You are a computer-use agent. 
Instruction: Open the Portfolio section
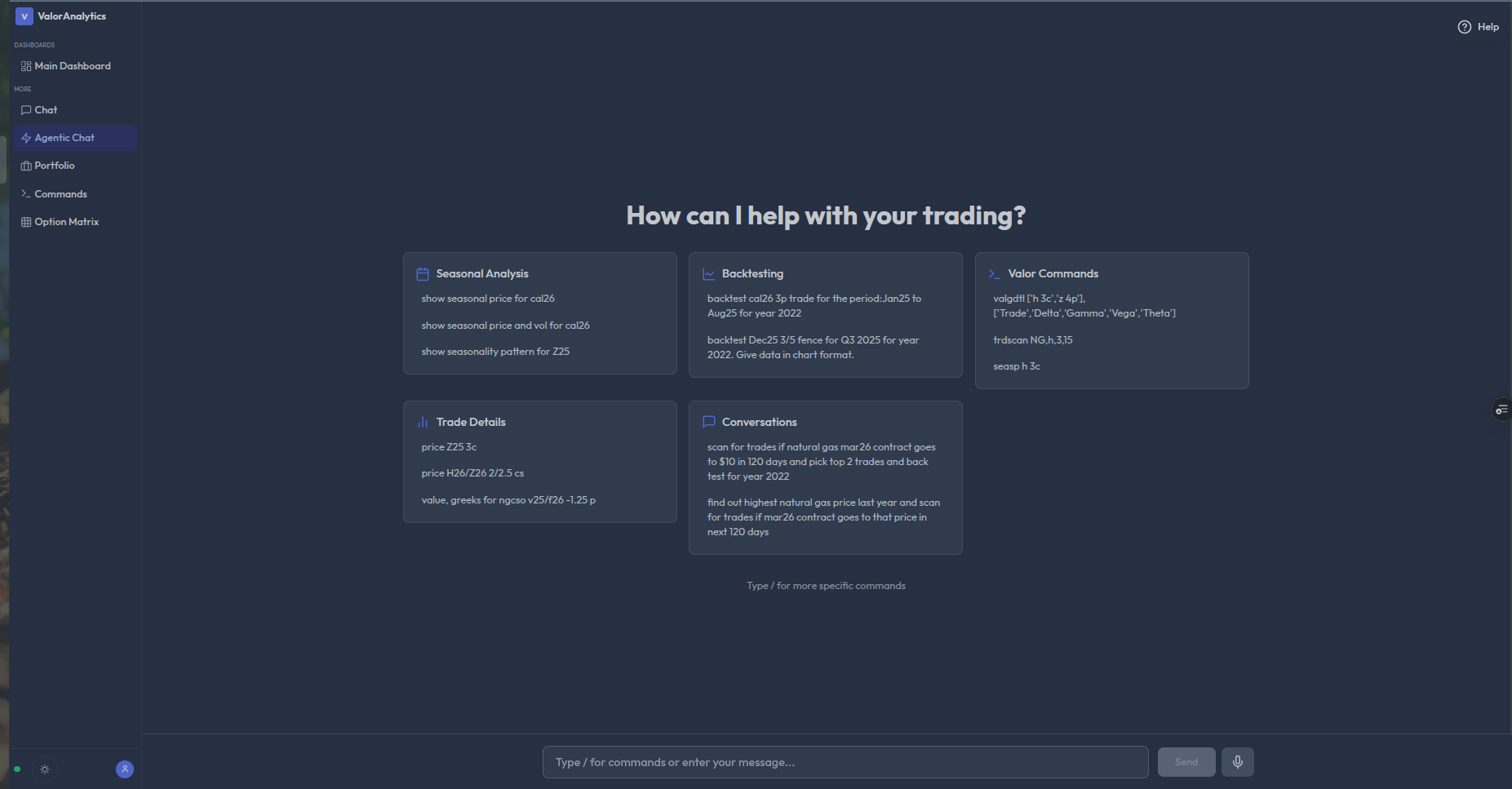(54, 166)
